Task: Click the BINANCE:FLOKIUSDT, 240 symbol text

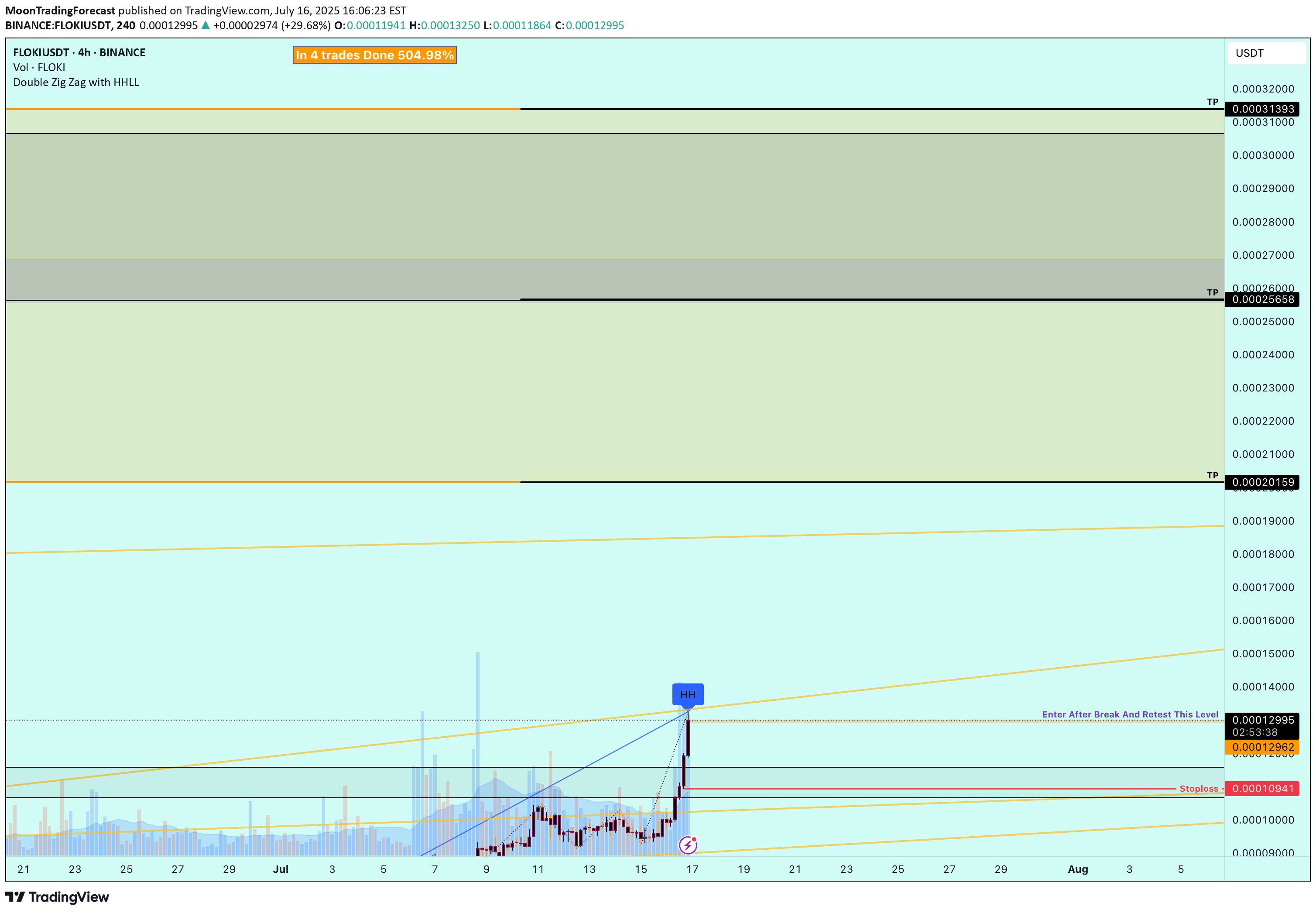Action: click(70, 25)
